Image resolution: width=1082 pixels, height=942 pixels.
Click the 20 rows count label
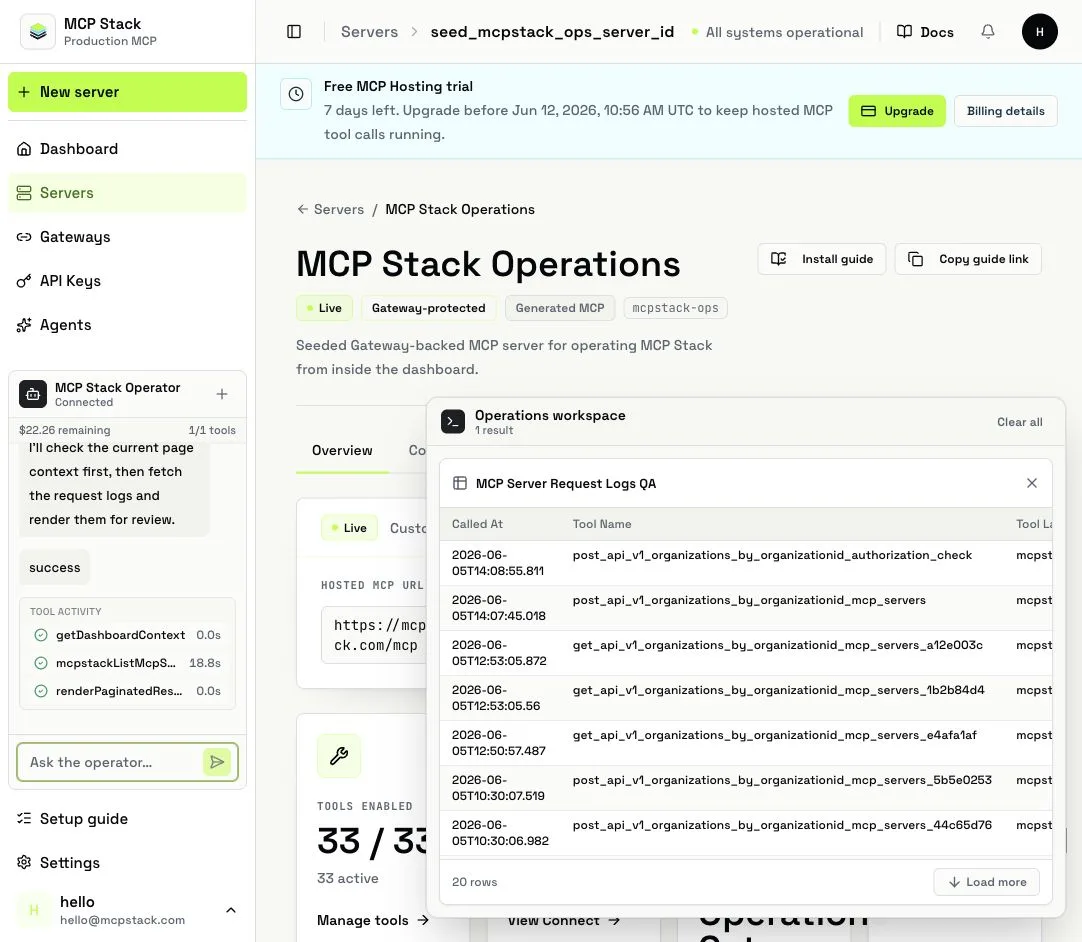[475, 882]
